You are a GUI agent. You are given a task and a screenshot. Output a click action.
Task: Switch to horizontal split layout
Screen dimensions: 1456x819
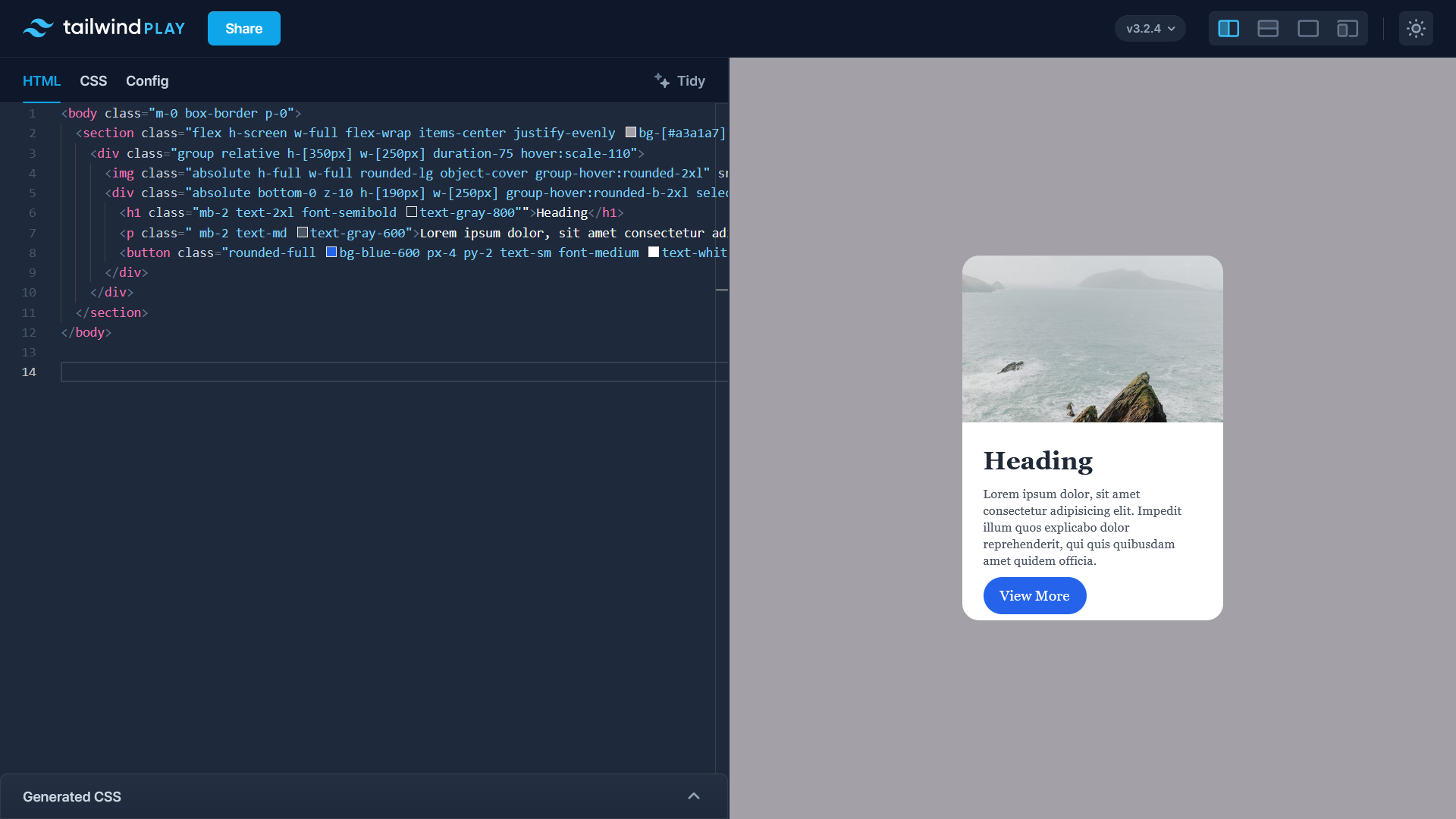tap(1267, 28)
